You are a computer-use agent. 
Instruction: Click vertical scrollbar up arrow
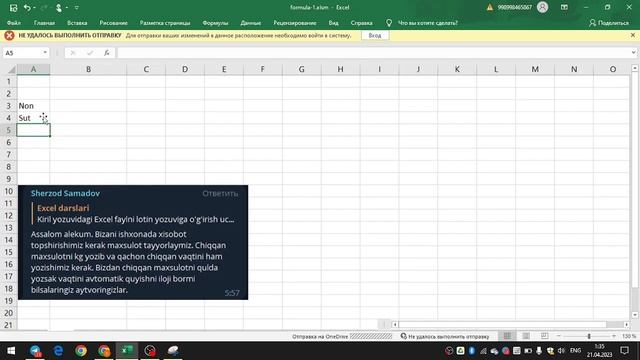pos(635,69)
